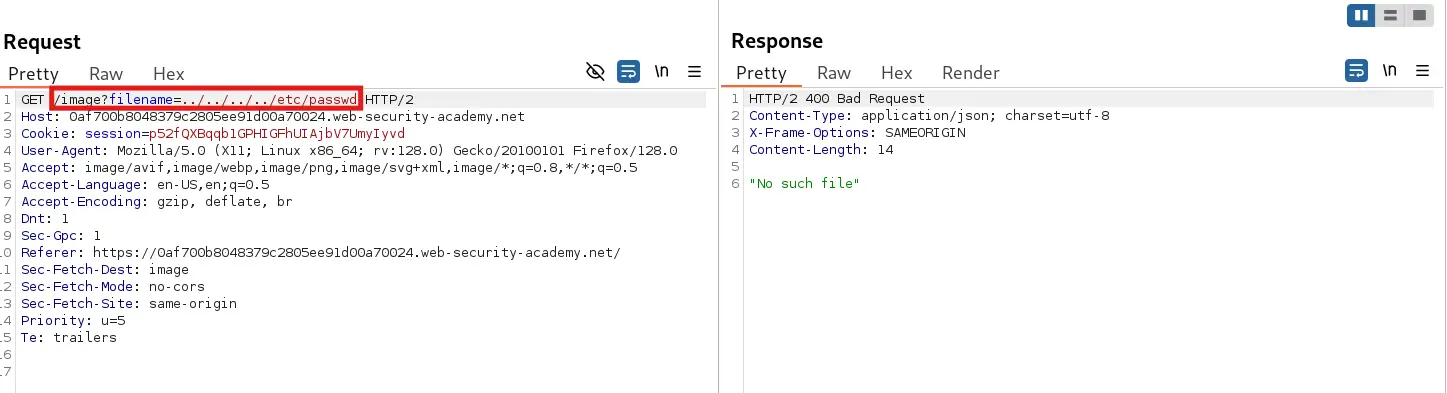The height and width of the screenshot is (393, 1447).
Task: Toggle non-printable characters \n in Response panel
Action: 1390,71
